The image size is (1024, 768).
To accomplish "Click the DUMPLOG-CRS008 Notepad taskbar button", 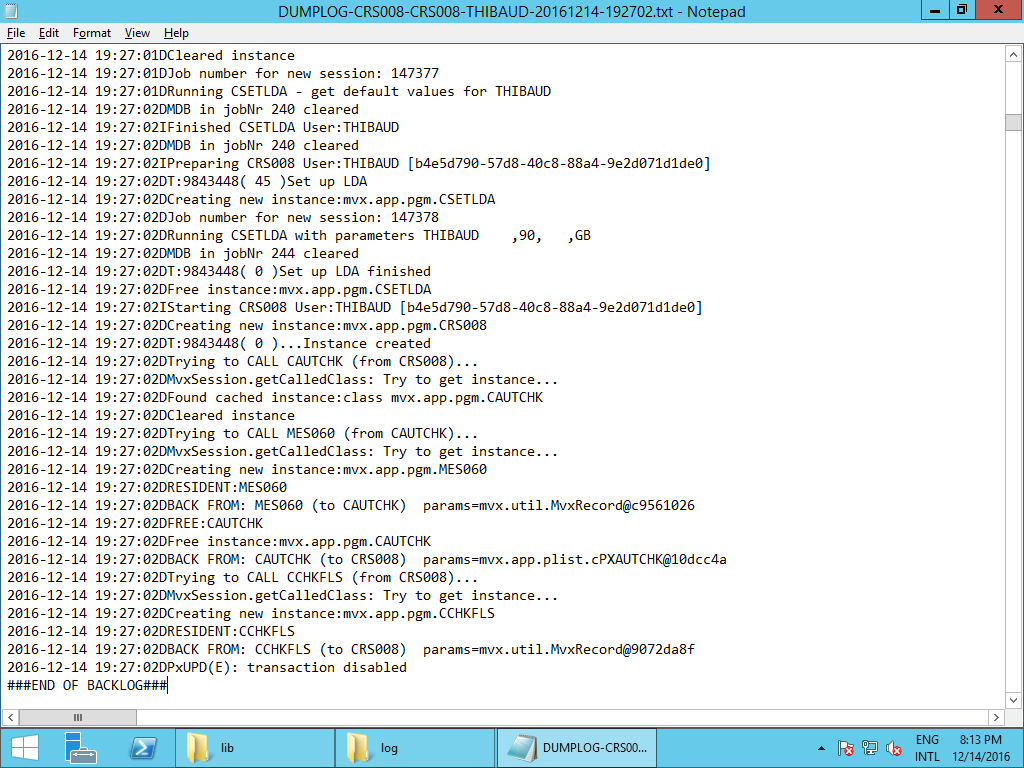I will click(x=578, y=748).
